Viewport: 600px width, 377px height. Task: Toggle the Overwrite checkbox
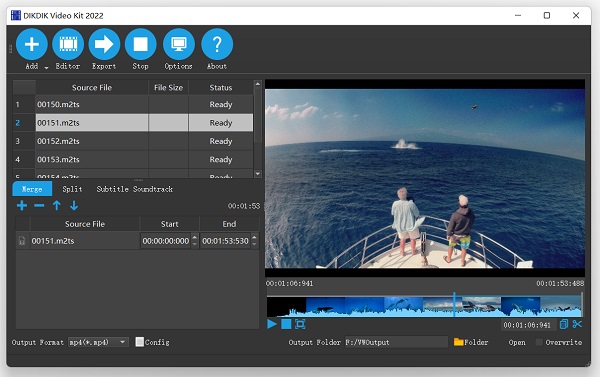[x=539, y=342]
